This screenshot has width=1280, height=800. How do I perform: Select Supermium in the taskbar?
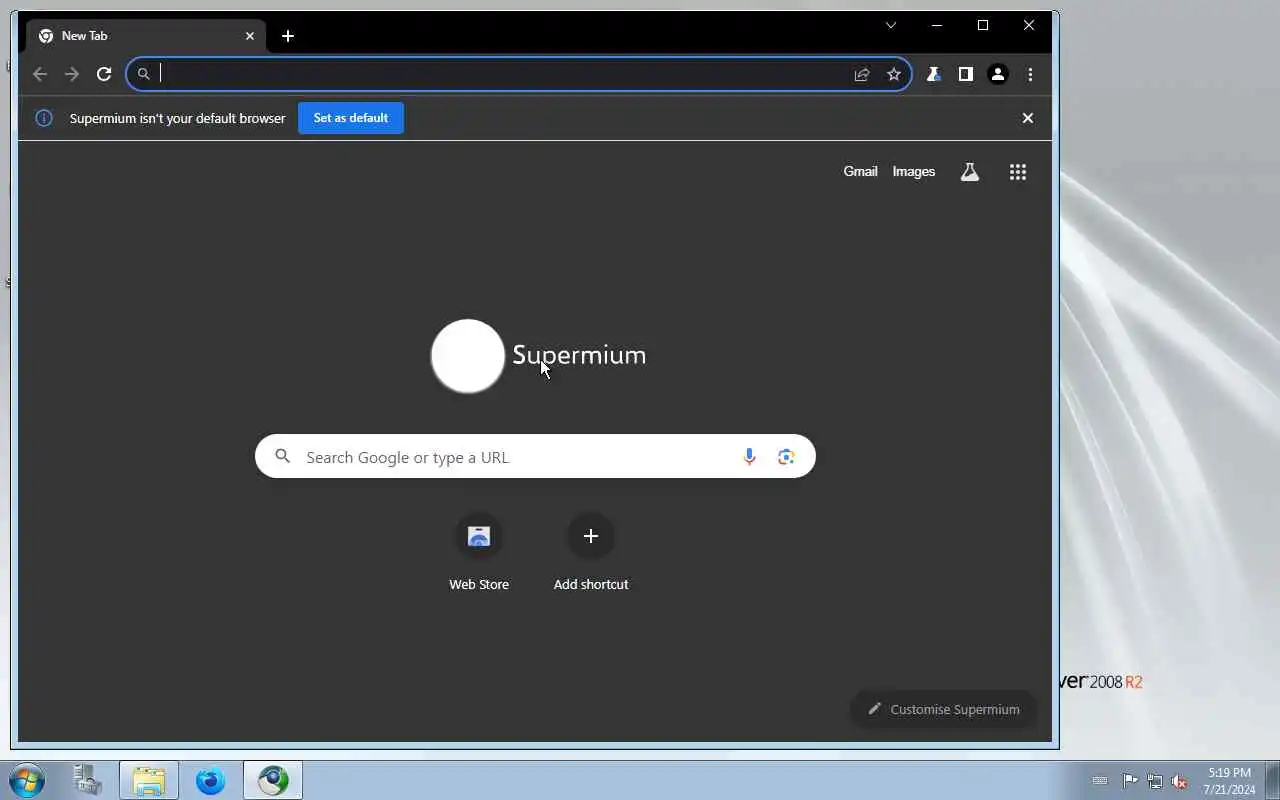point(273,780)
